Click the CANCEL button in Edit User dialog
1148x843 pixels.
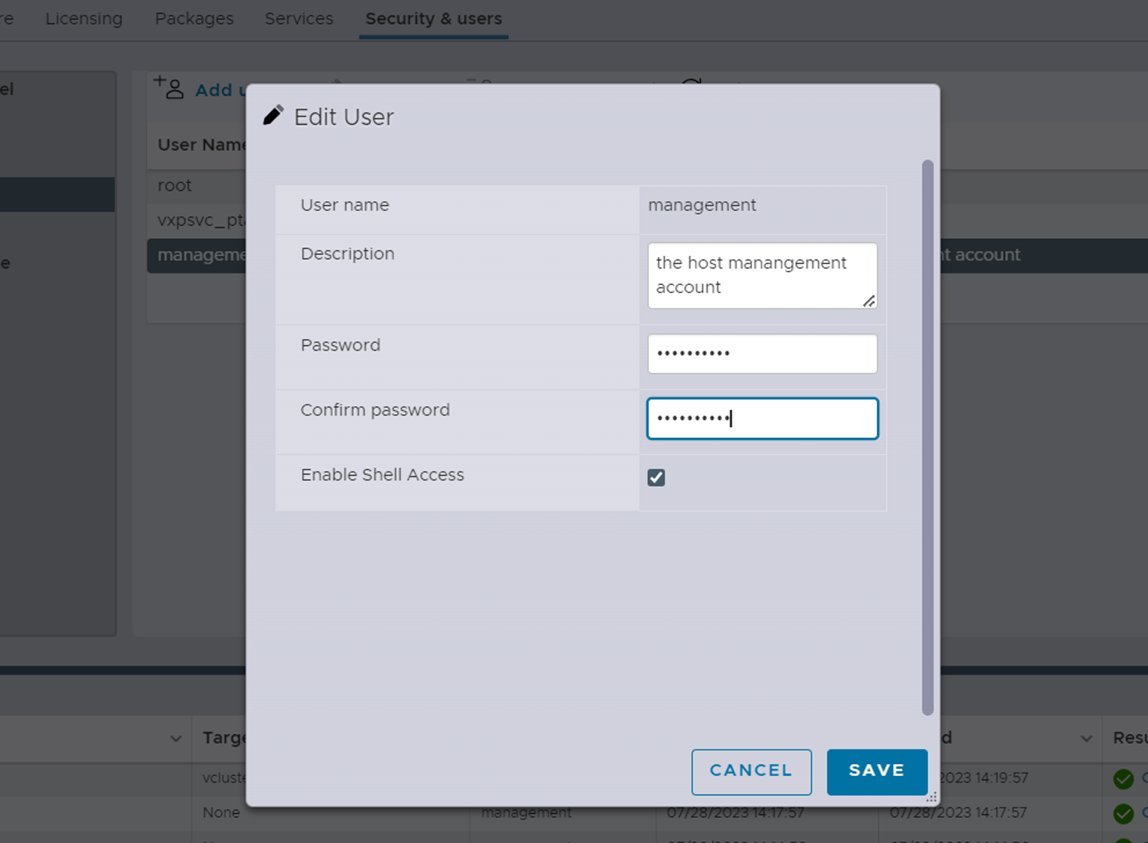point(751,771)
